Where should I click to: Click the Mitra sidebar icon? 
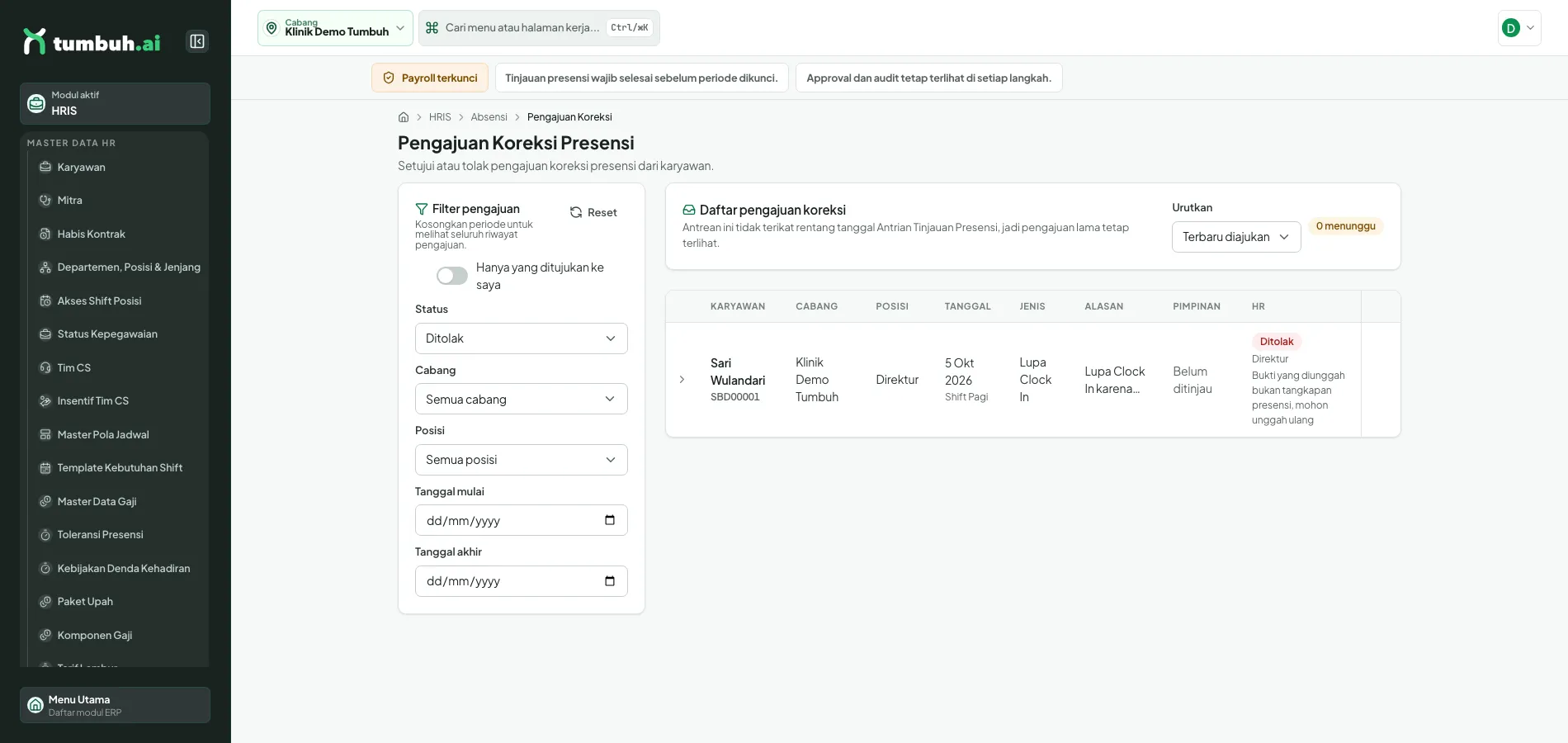pos(45,201)
